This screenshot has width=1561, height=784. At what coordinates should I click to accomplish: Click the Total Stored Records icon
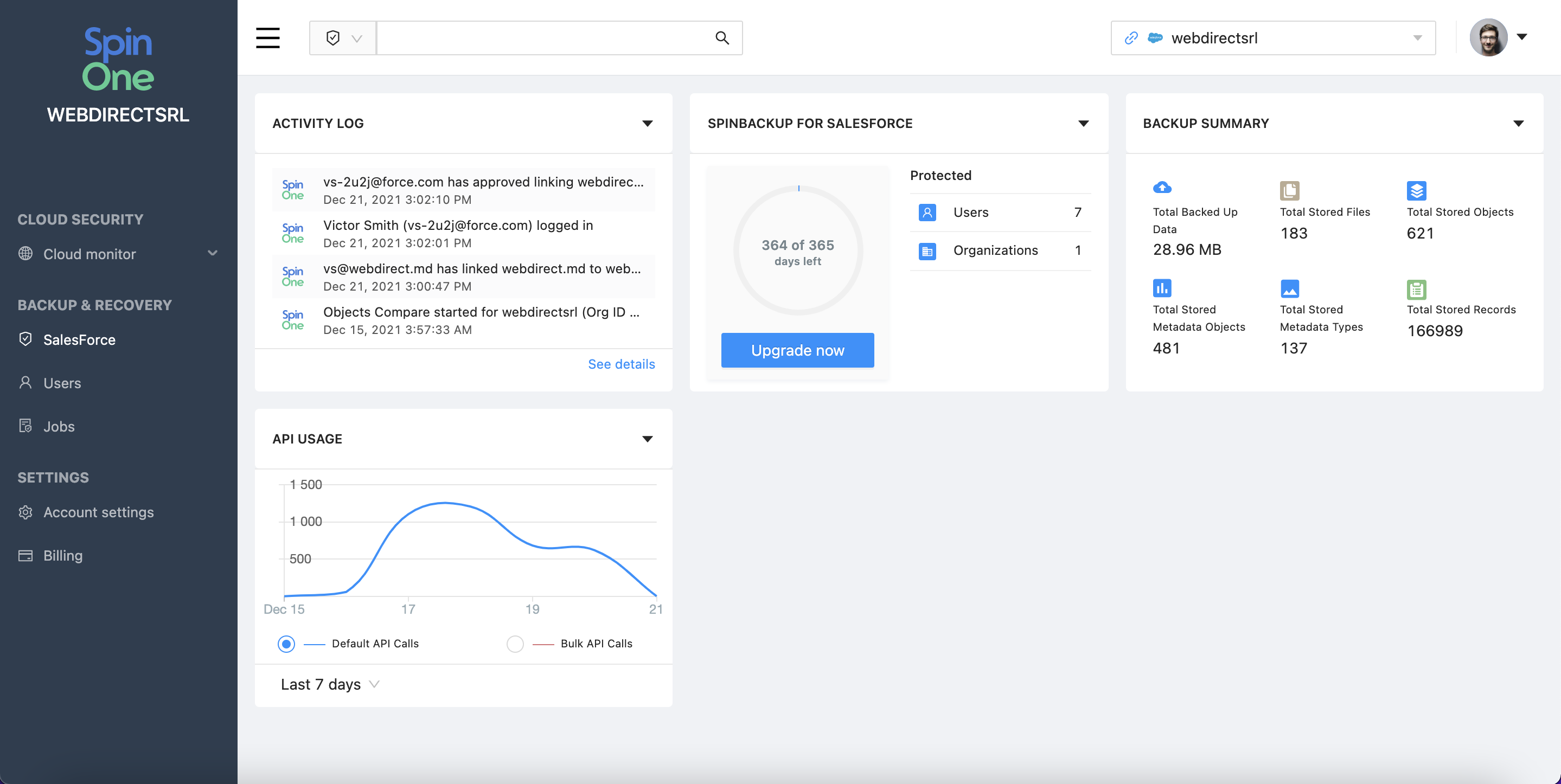click(1416, 289)
